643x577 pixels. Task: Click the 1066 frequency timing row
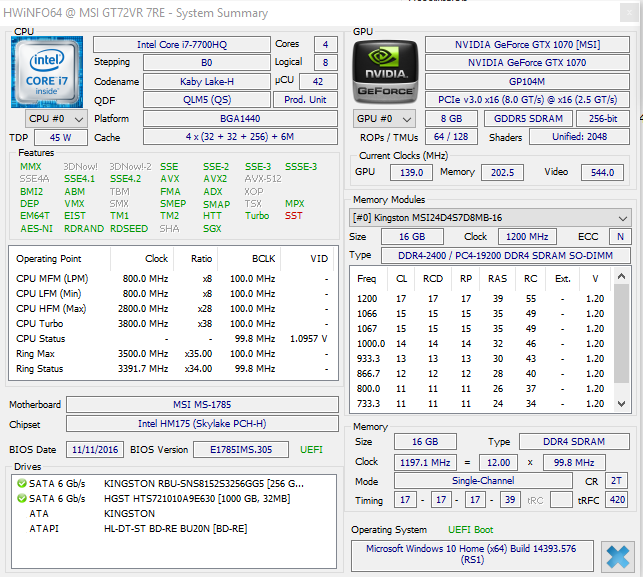[x=481, y=314]
